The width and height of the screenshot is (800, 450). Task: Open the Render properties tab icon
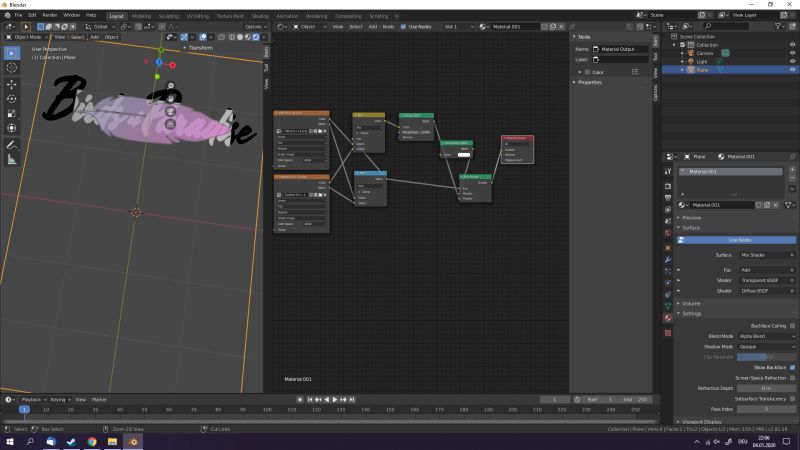[668, 186]
